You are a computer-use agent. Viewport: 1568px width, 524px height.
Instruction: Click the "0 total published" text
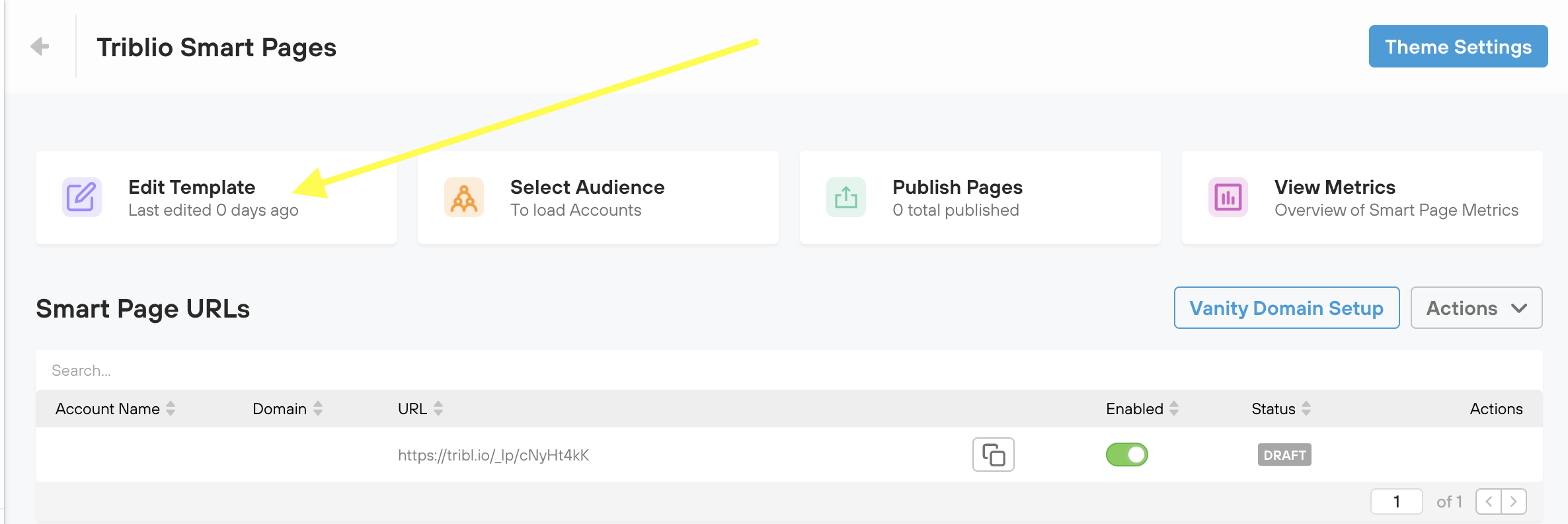956,210
